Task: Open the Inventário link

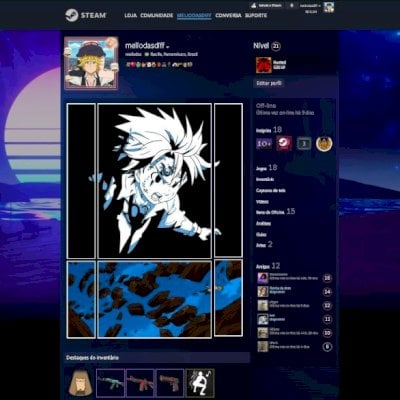Action: pos(265,179)
